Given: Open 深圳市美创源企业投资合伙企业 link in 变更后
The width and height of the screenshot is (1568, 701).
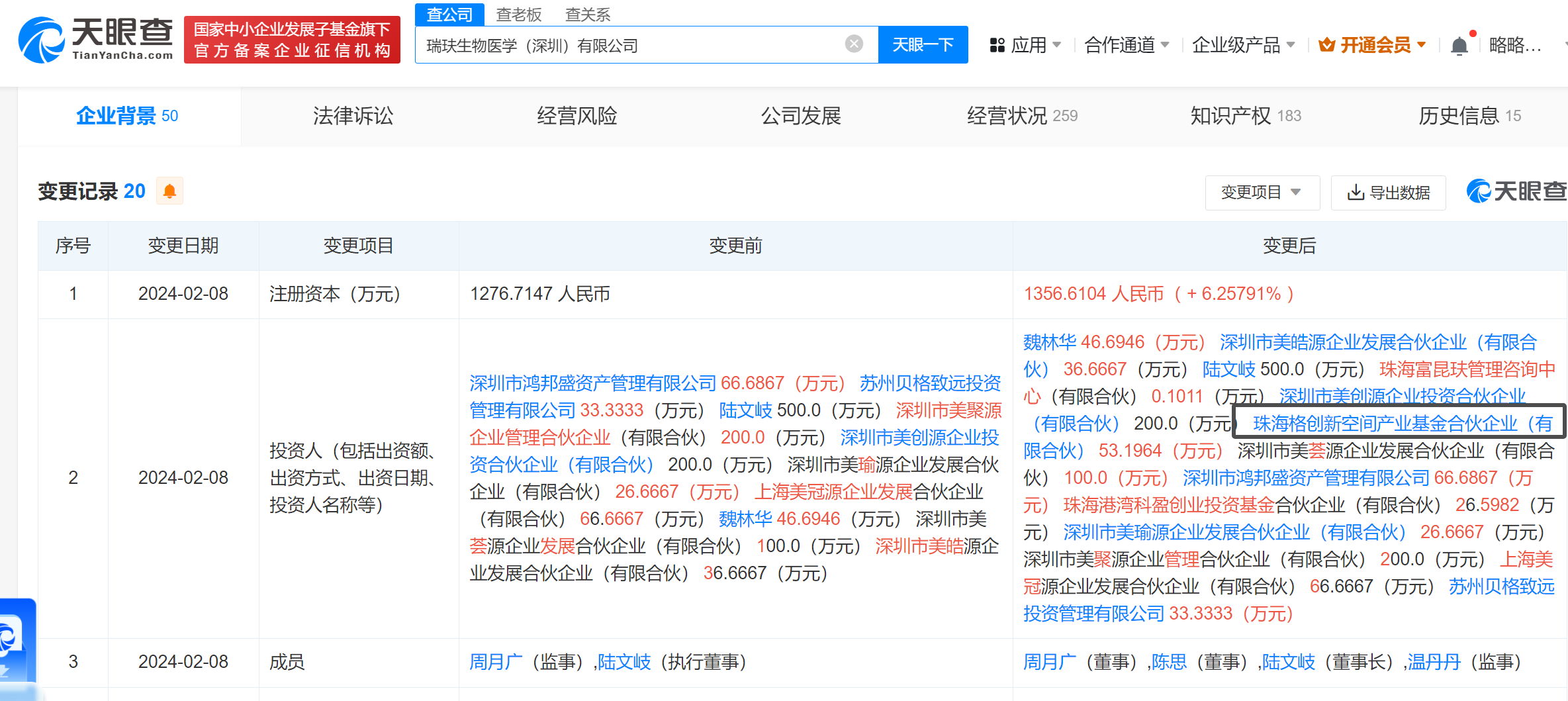Looking at the screenshot, I should (1403, 397).
